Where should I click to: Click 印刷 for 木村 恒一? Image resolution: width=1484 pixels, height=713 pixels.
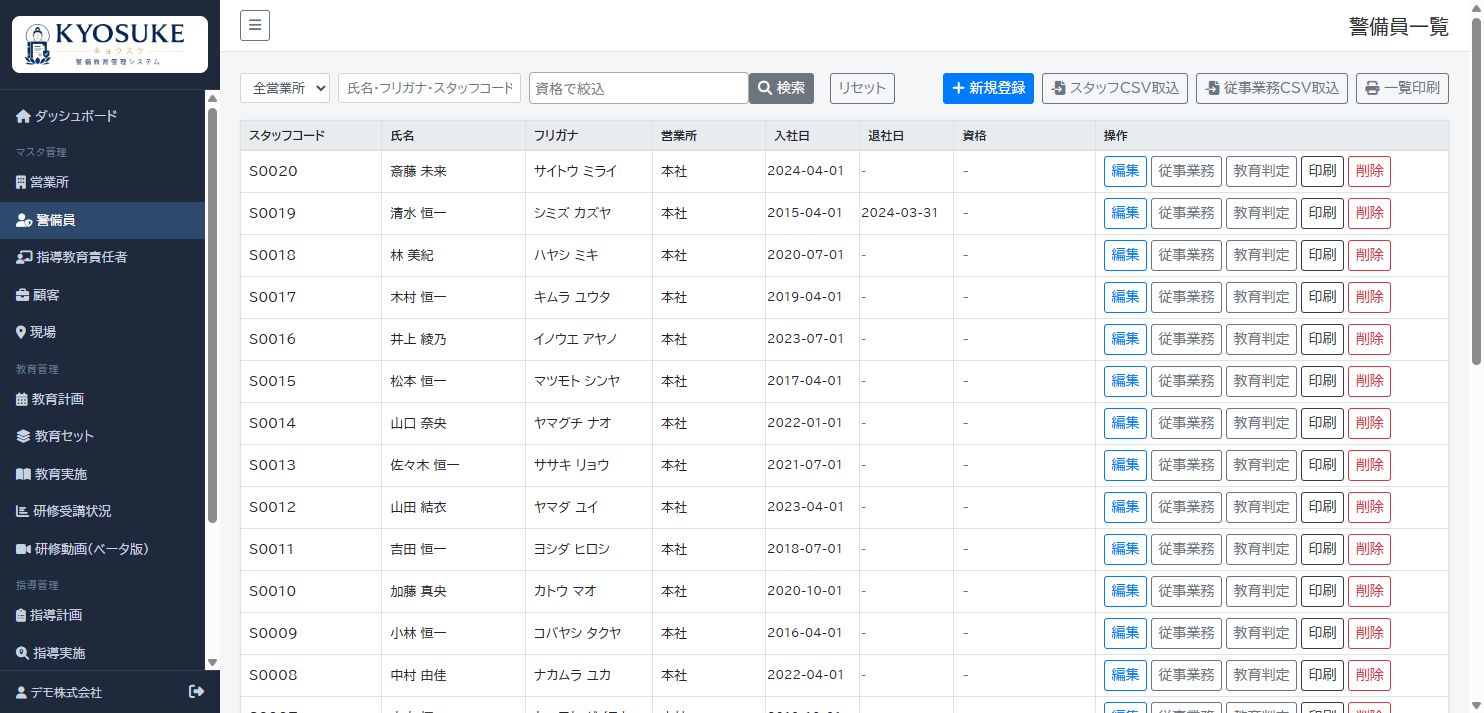[x=1322, y=297]
